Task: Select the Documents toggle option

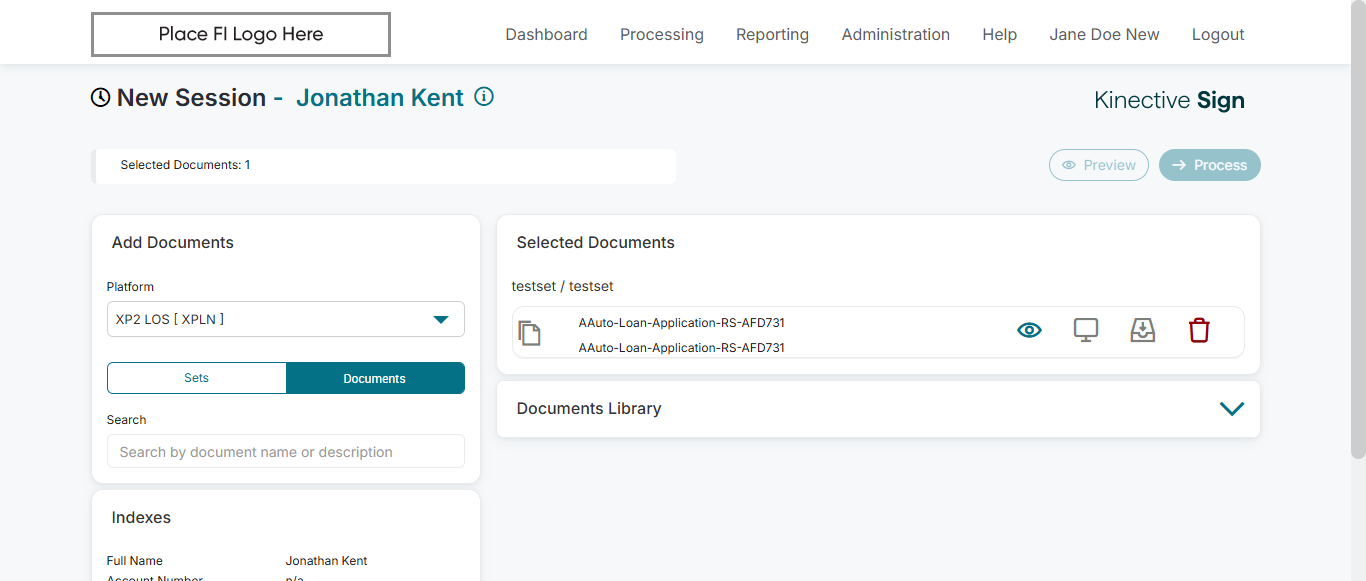Action: coord(375,378)
